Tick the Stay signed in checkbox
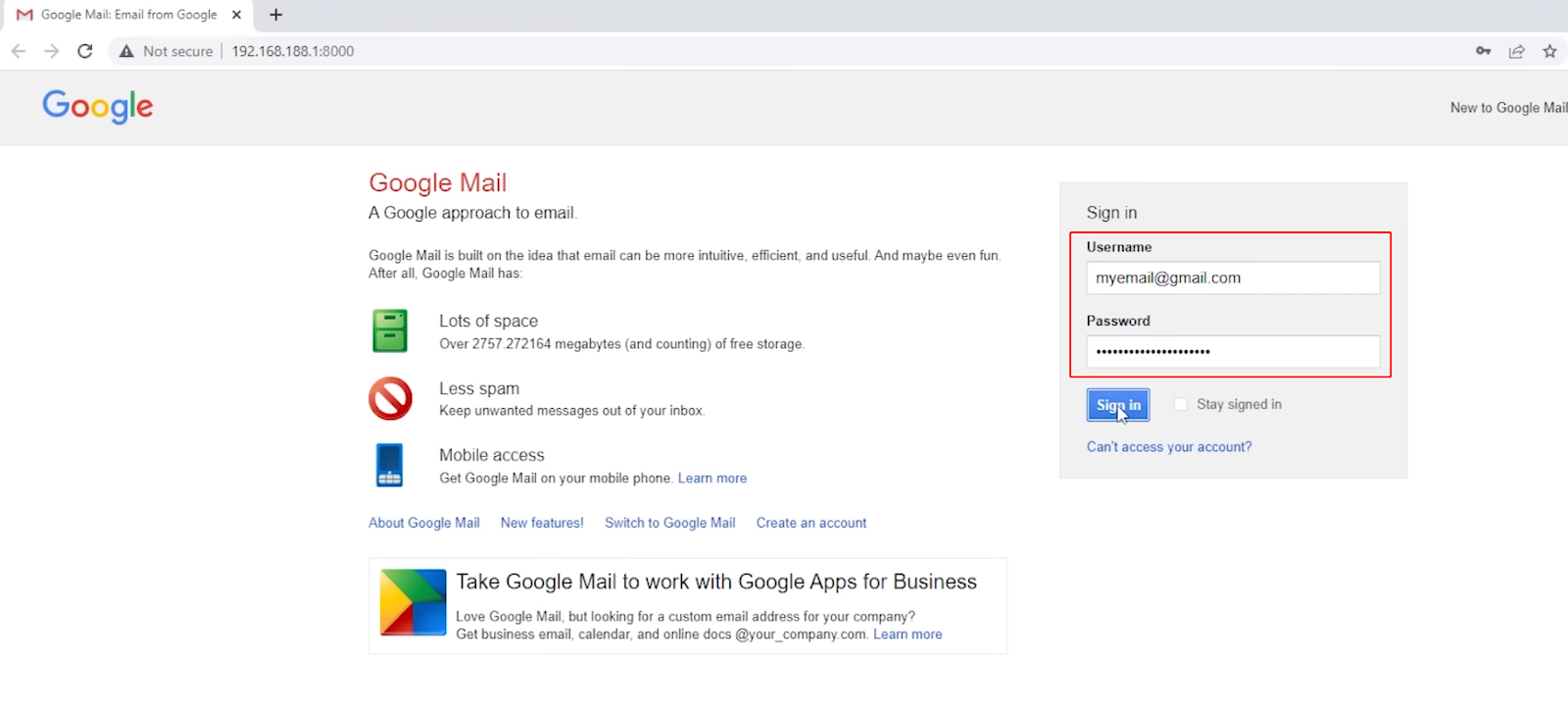The width and height of the screenshot is (1568, 709). [1180, 404]
